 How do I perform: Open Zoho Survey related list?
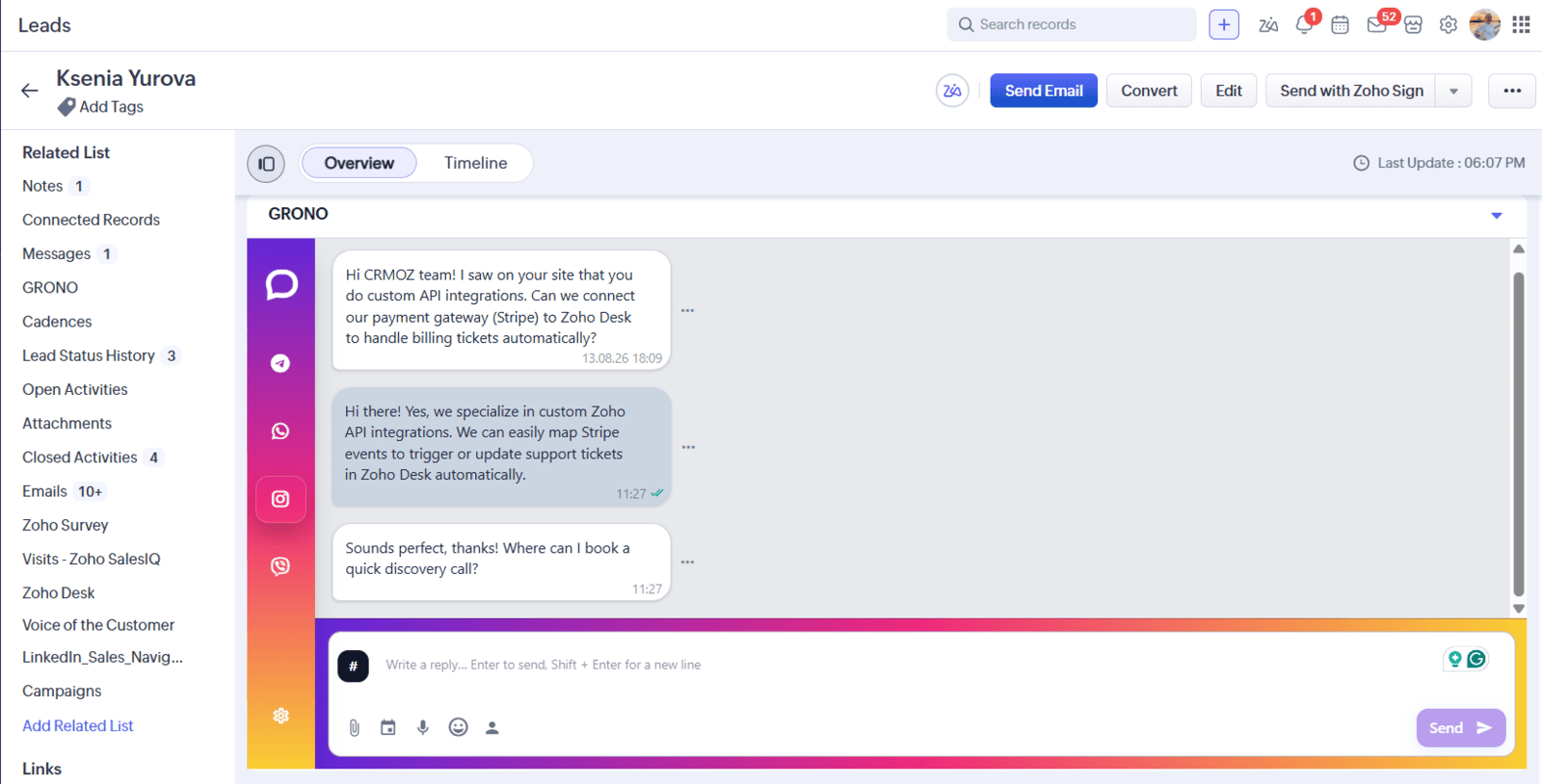(66, 526)
